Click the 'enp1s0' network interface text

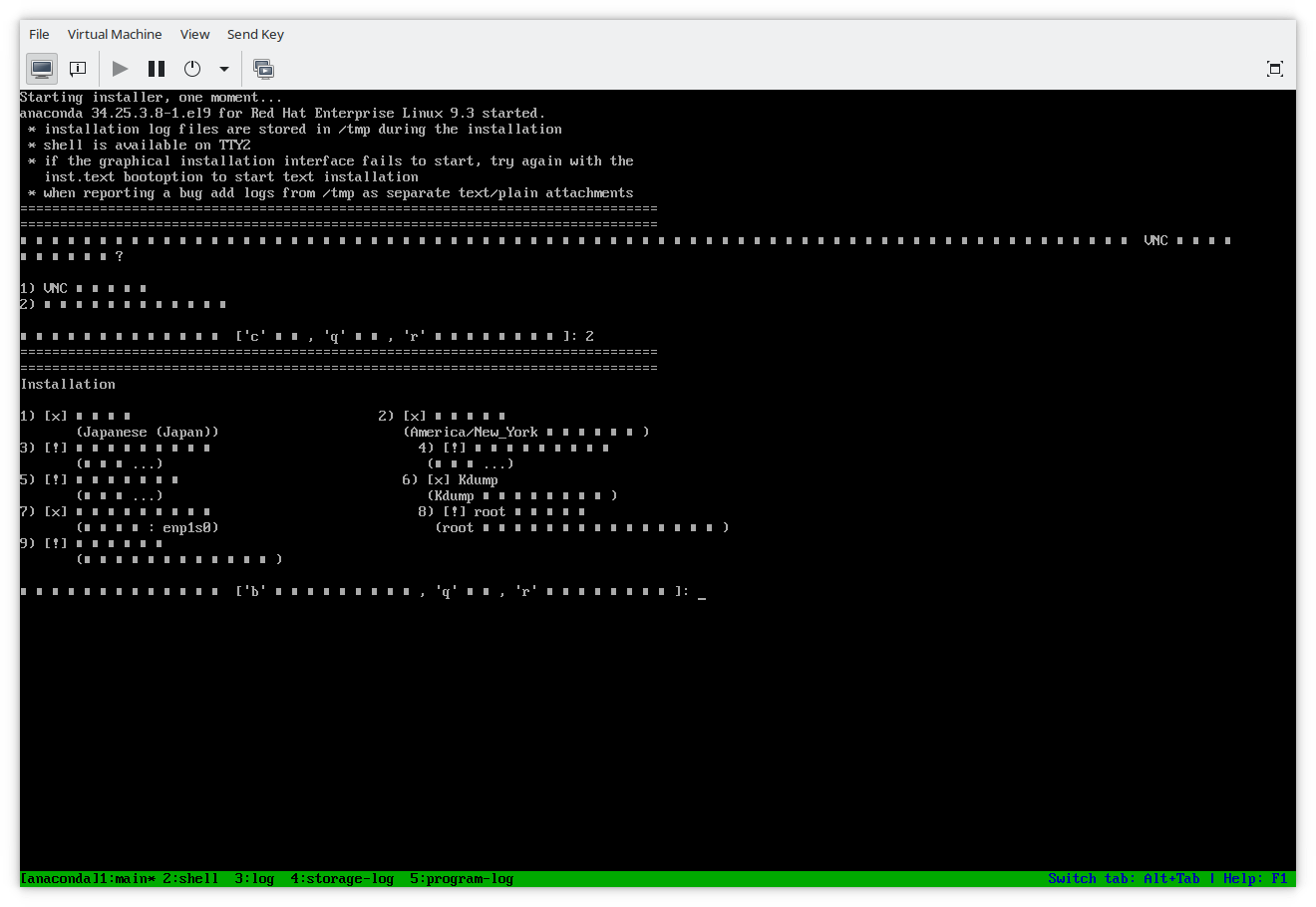pyautogui.click(x=186, y=528)
